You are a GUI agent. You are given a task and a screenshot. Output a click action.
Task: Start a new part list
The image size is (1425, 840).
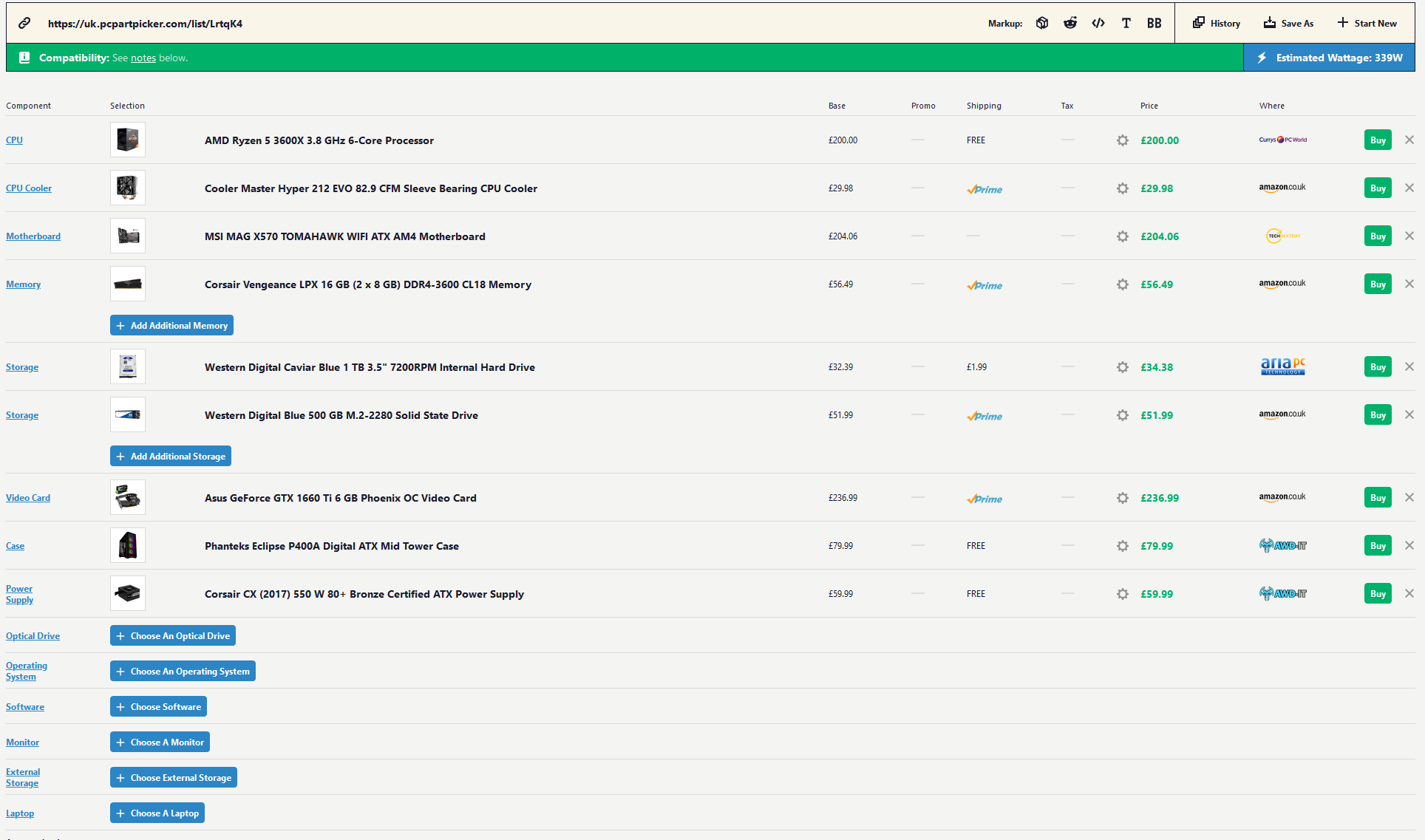1367,23
